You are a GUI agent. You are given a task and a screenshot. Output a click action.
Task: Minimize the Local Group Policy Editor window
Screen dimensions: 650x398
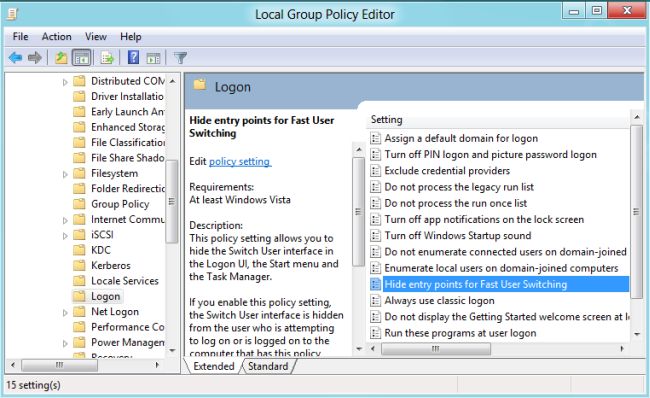[574, 11]
